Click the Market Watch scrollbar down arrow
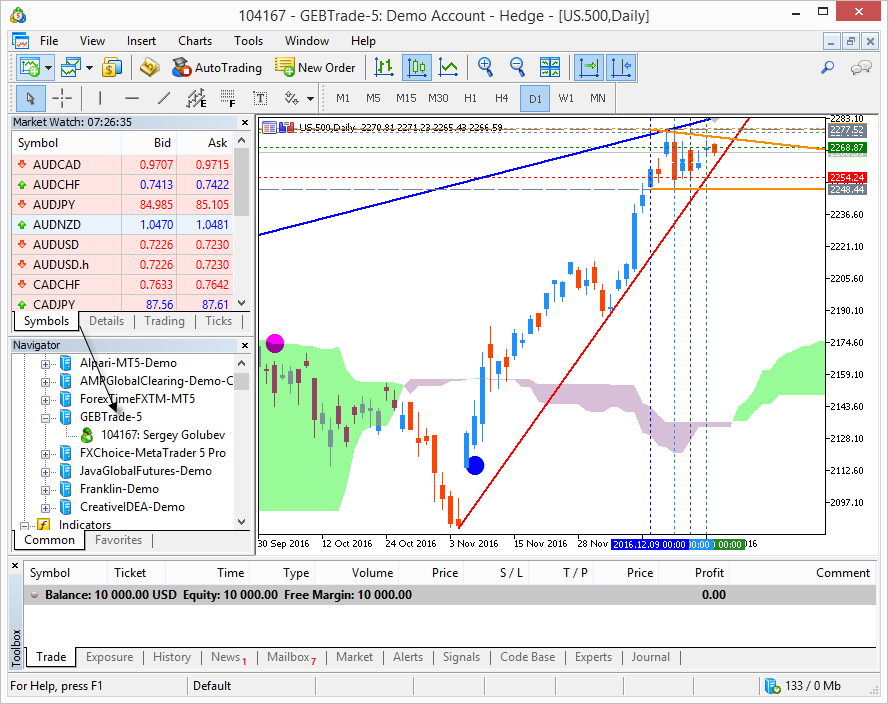888x704 pixels. [x=242, y=303]
